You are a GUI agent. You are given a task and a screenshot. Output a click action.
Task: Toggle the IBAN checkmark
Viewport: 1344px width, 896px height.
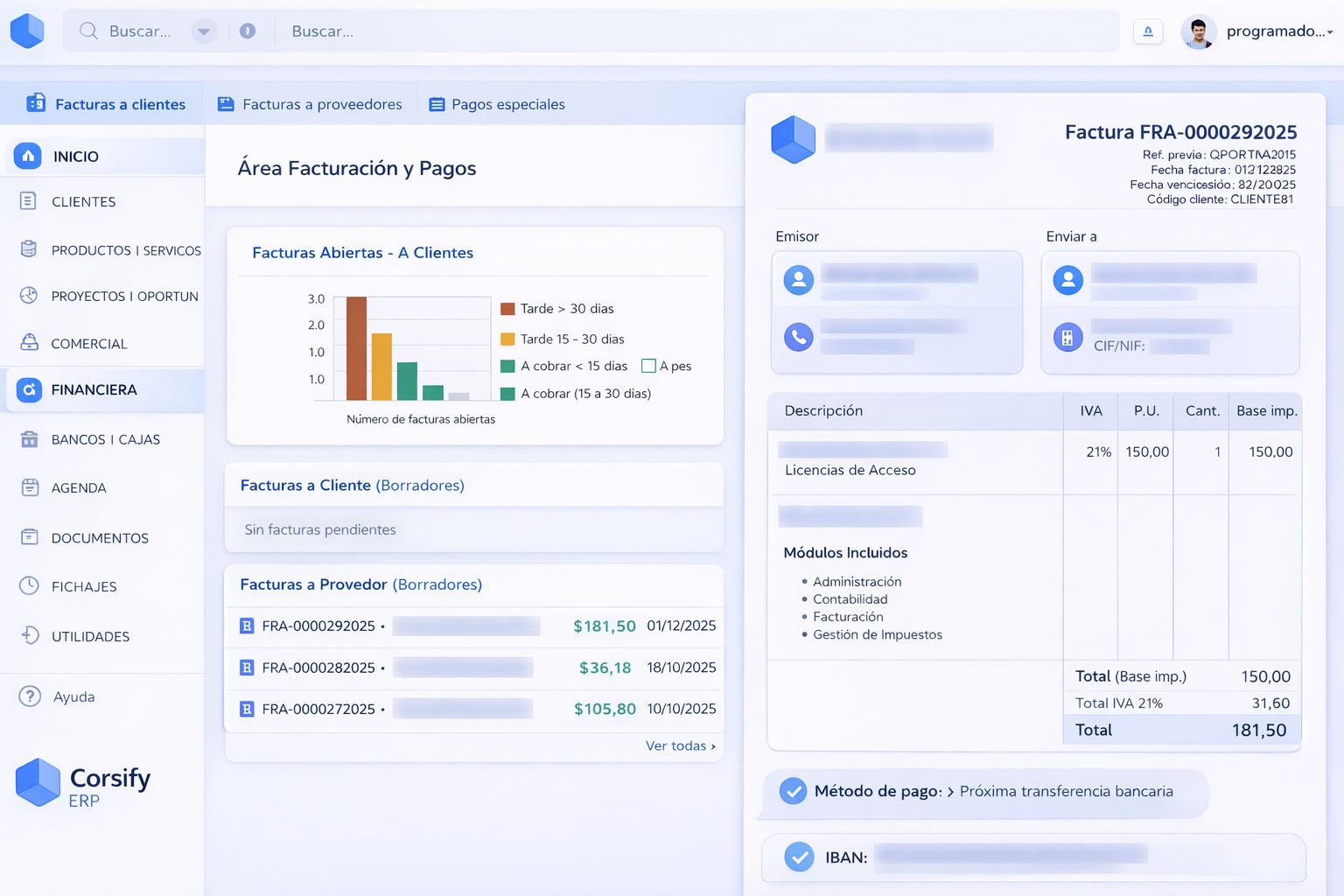[798, 857]
